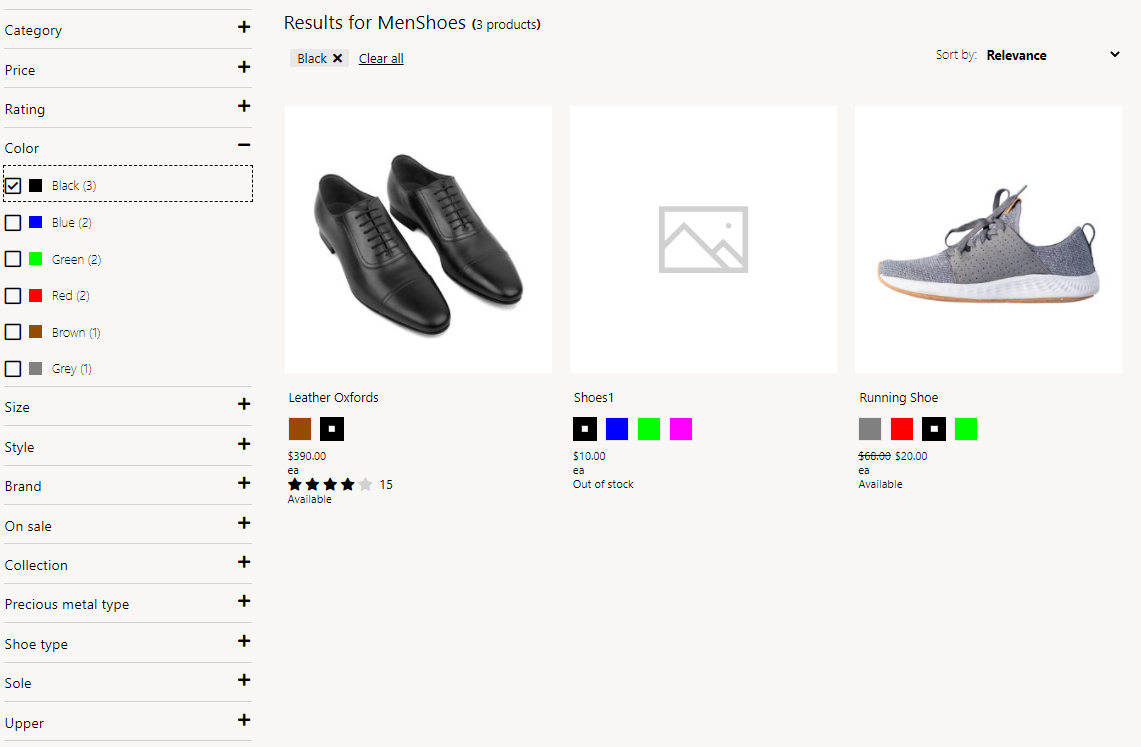The height and width of the screenshot is (747, 1141).
Task: Open the Sort by Relevance dropdown
Action: [x=1050, y=55]
